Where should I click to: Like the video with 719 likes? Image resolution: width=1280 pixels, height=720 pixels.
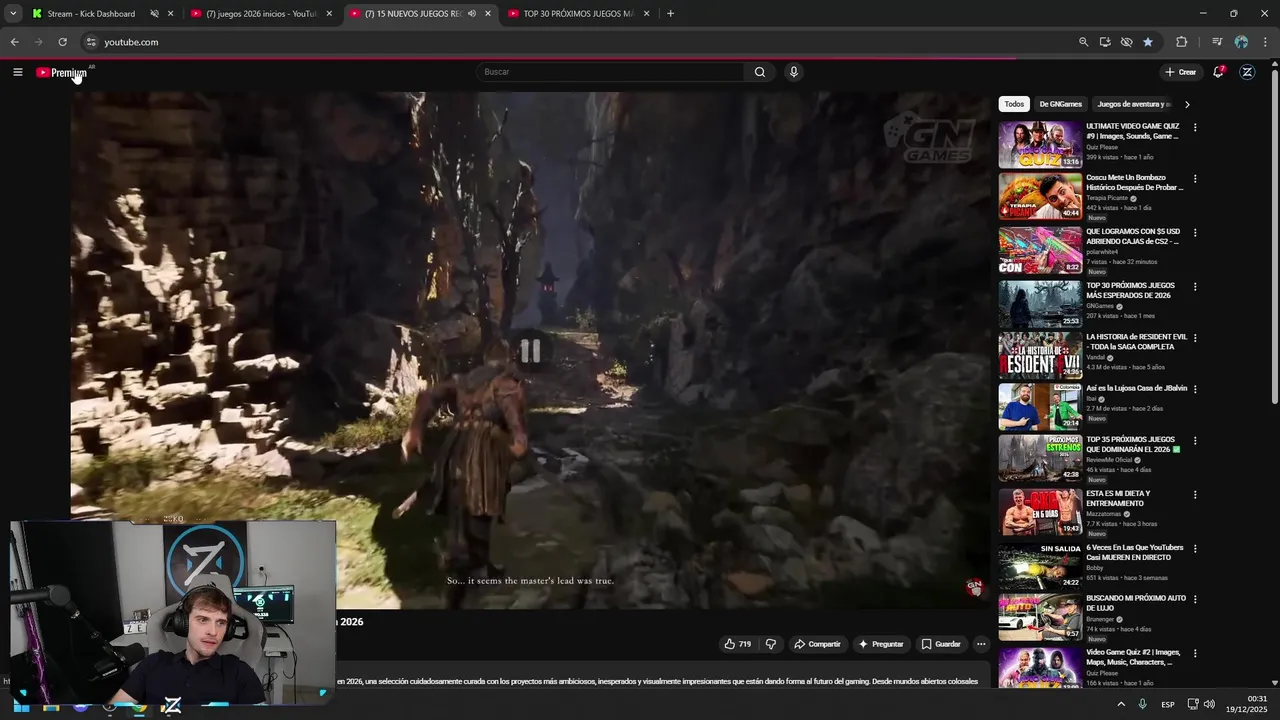point(738,644)
